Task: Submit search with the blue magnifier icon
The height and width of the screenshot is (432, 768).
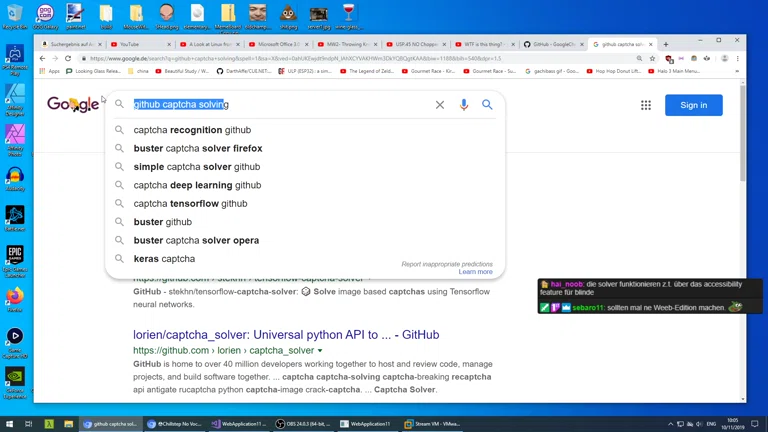Action: (x=487, y=105)
